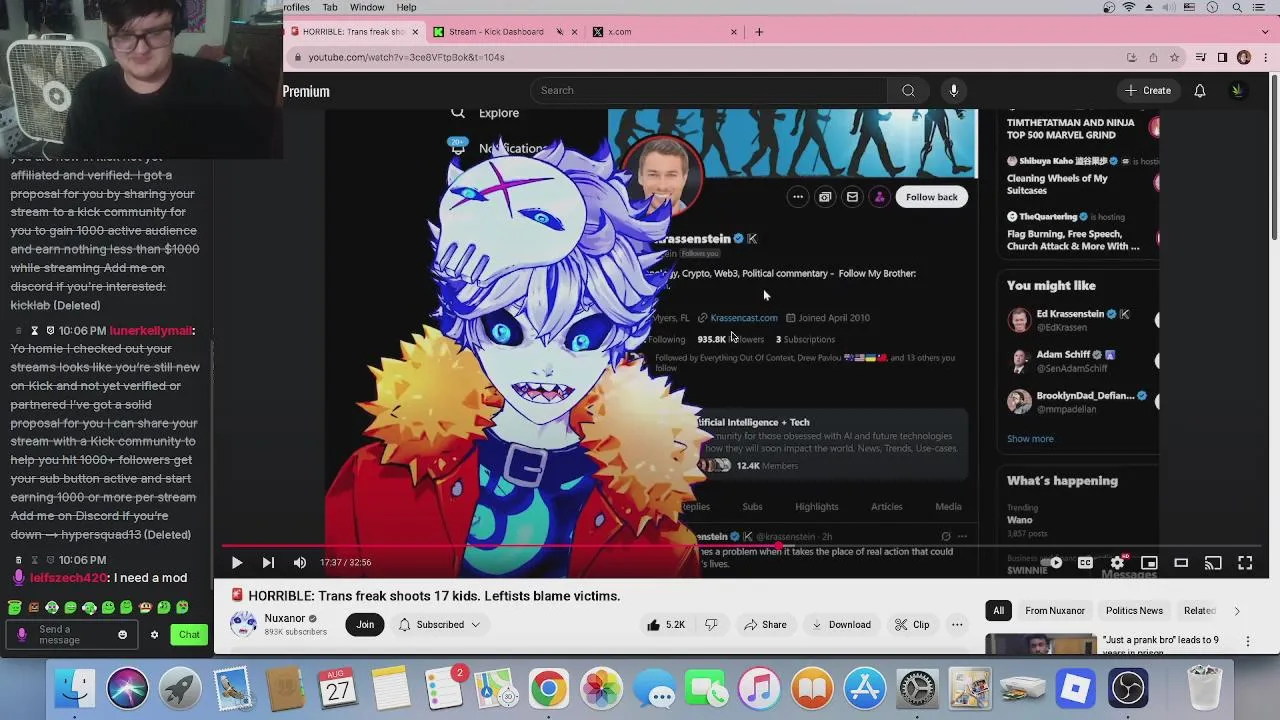This screenshot has height=720, width=1280.
Task: Open App Store from the Dock
Action: [865, 689]
